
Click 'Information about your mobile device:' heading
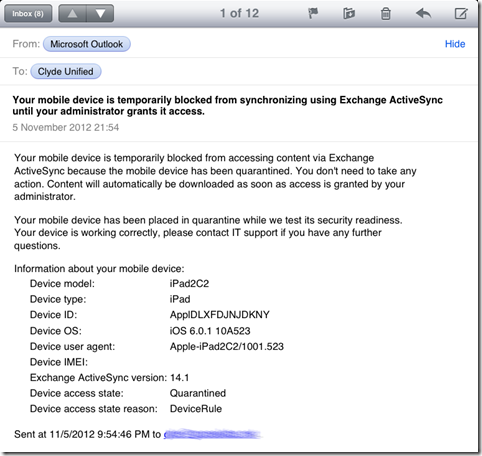[x=99, y=269]
